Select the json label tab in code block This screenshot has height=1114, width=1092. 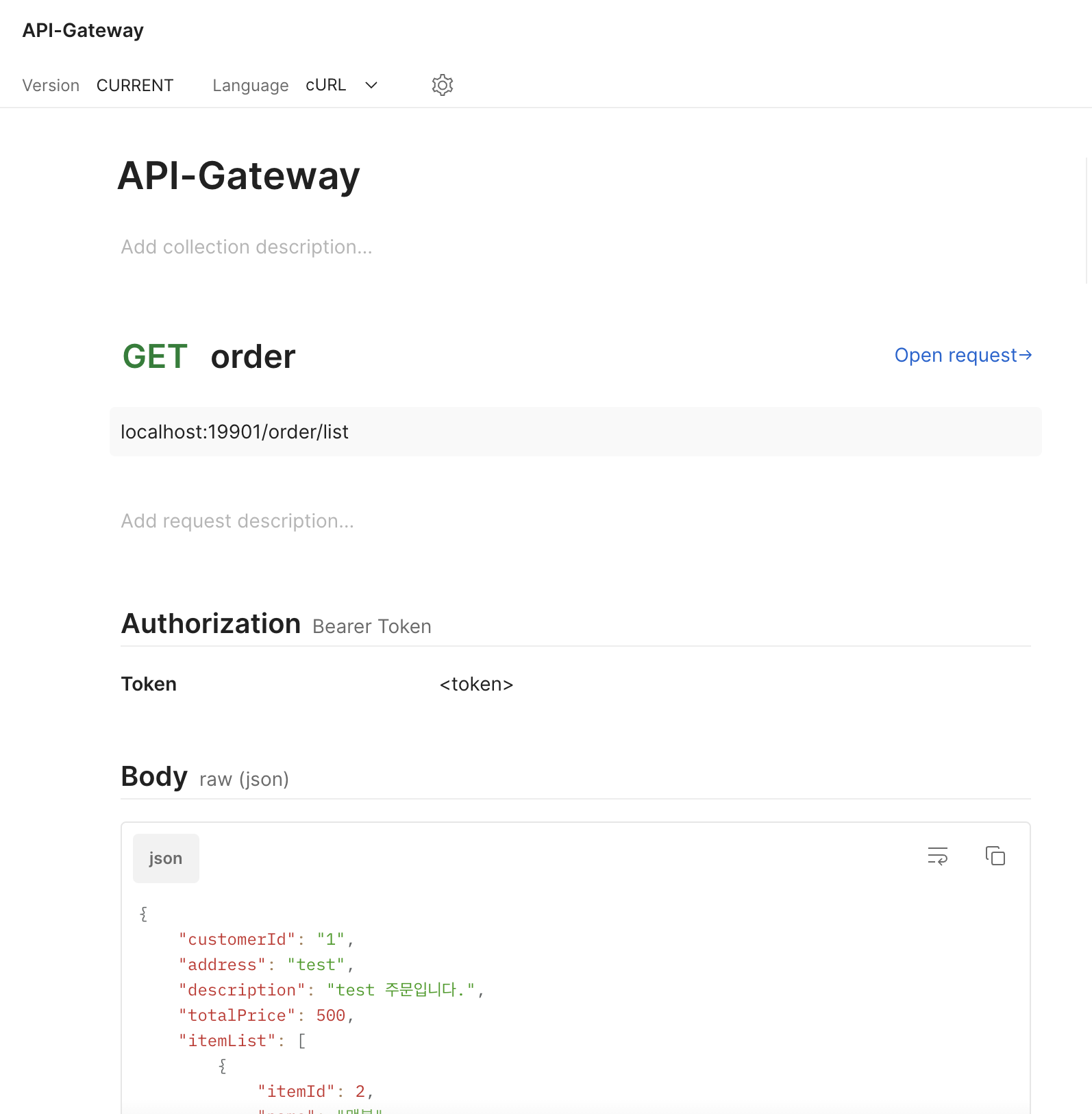pyautogui.click(x=166, y=858)
